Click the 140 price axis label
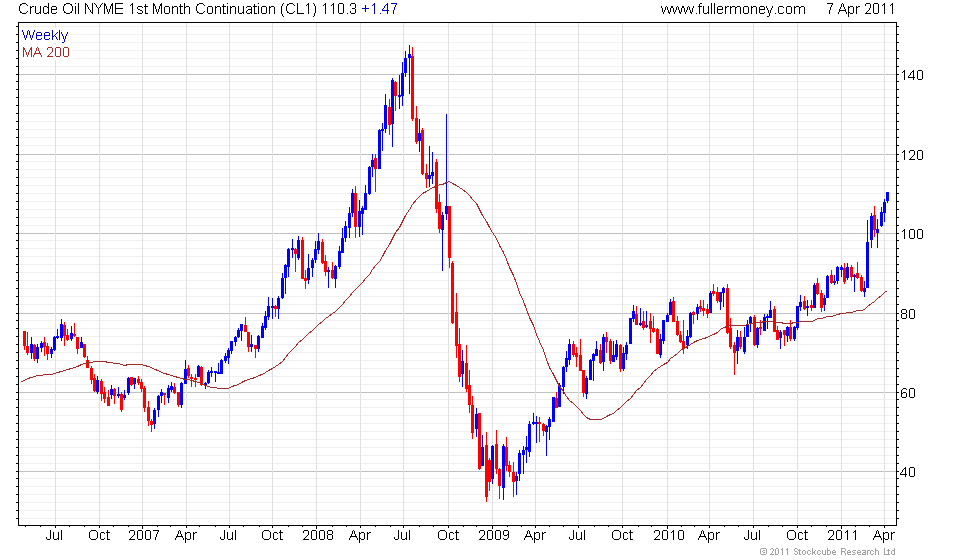 click(911, 75)
